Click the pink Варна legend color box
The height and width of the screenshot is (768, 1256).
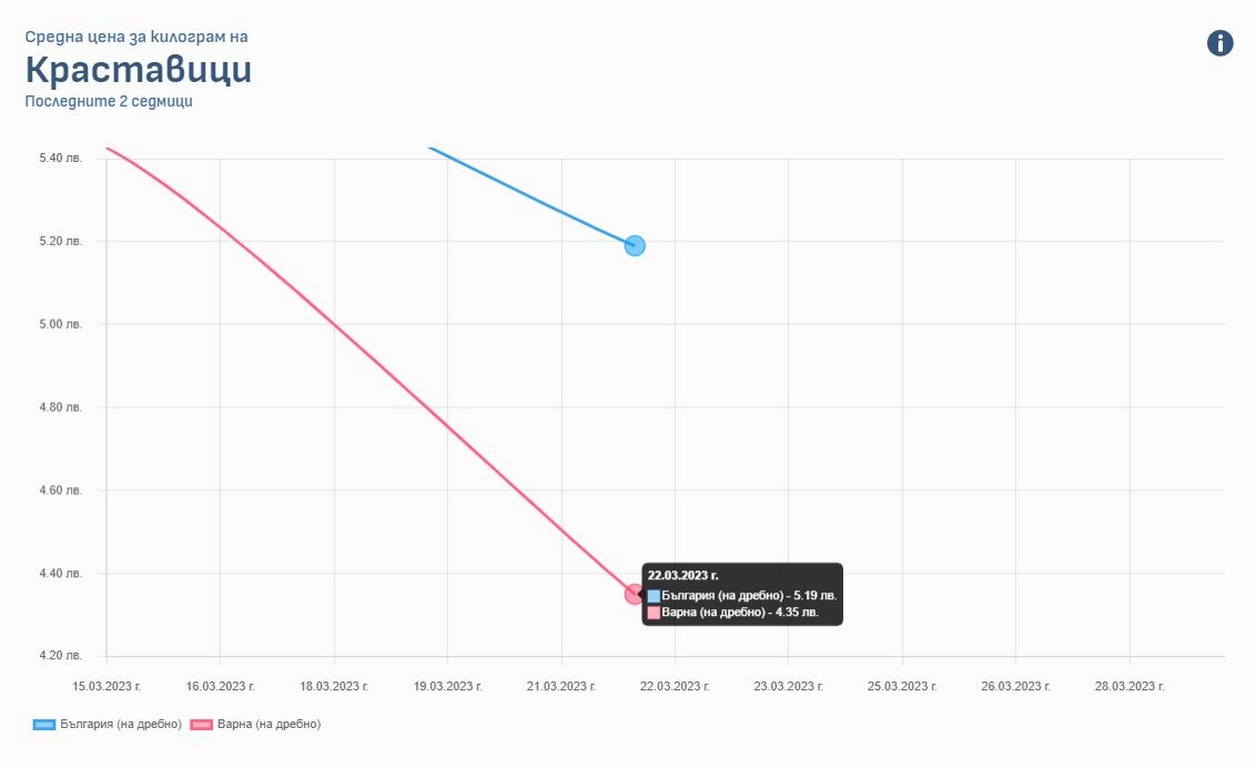click(201, 724)
